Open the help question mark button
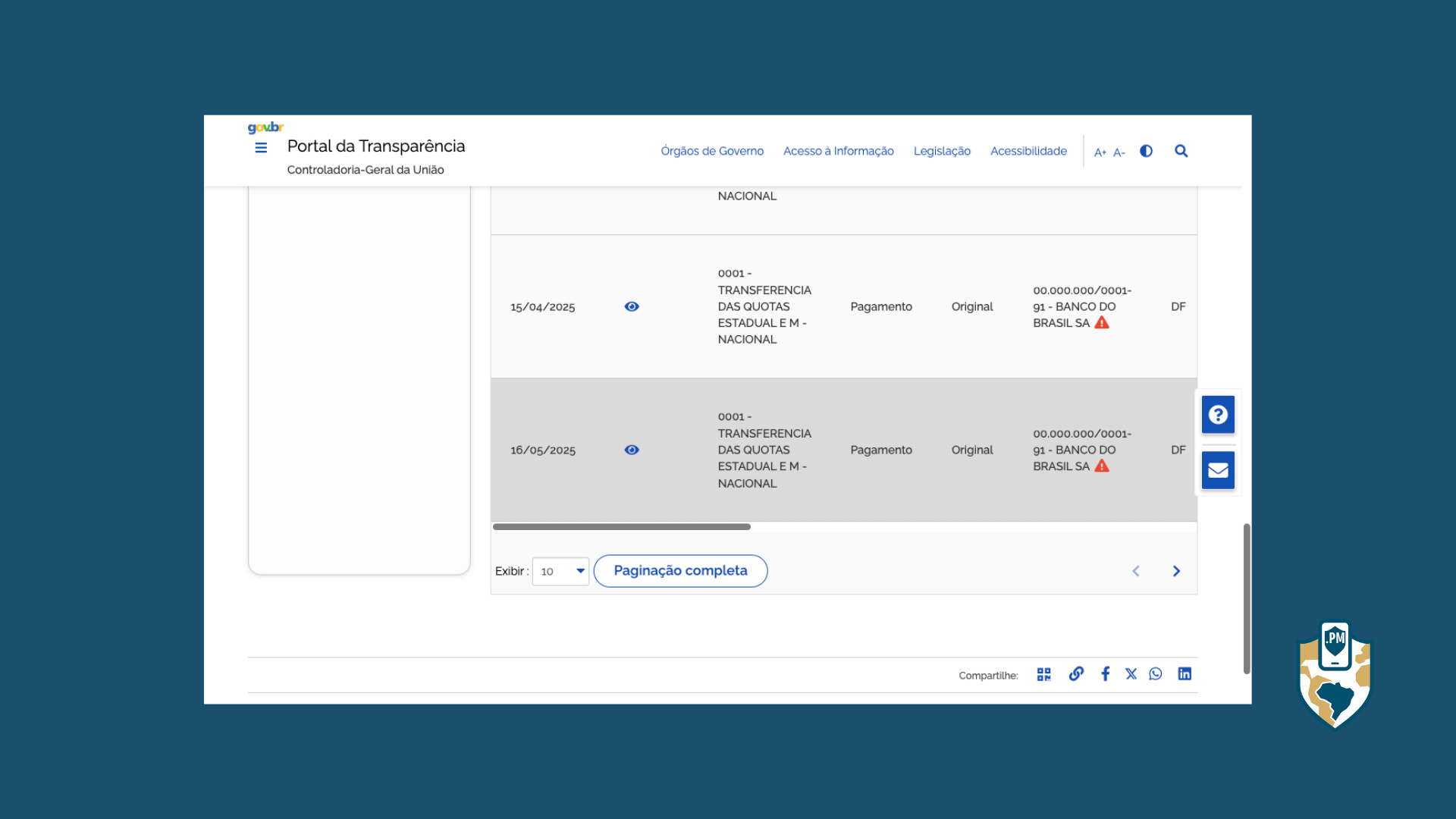This screenshot has height=819, width=1456. coord(1218,415)
